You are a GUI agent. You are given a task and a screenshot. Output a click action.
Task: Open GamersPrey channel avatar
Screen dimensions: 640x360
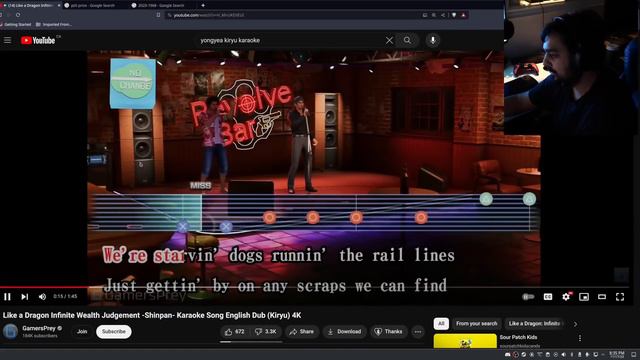pos(10,331)
